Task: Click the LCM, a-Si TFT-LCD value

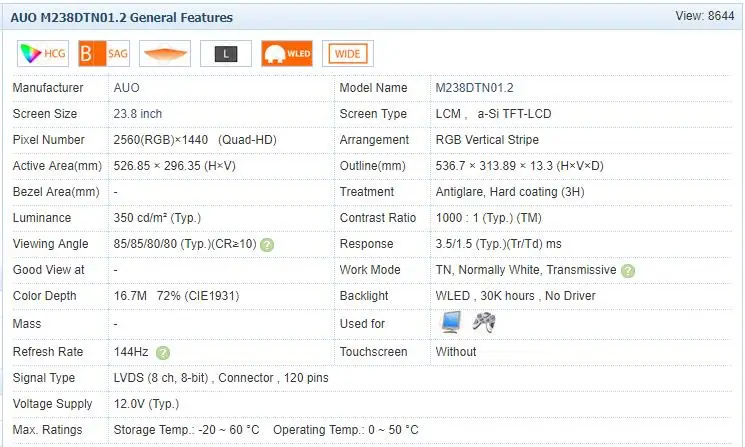Action: (x=493, y=114)
